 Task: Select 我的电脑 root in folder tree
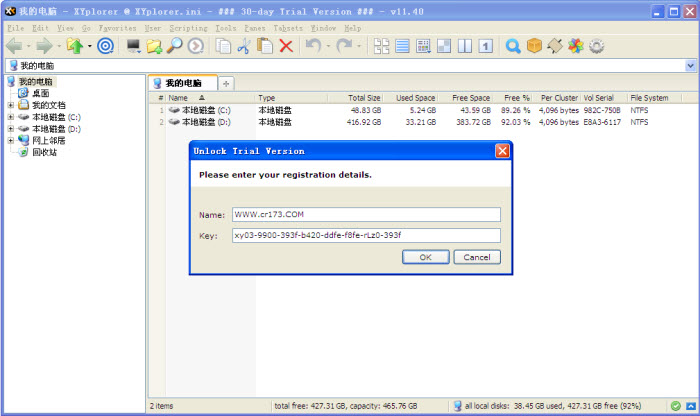36,82
